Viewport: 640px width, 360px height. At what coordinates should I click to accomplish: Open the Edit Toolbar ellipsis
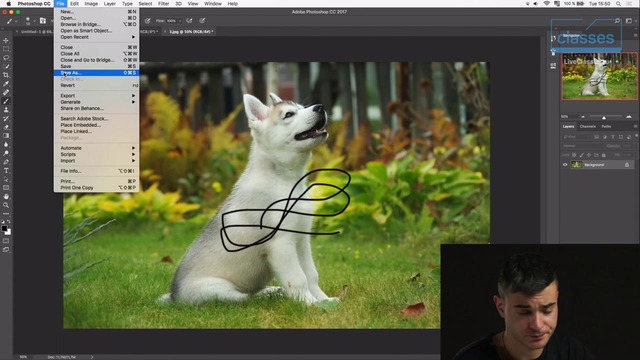[6, 213]
